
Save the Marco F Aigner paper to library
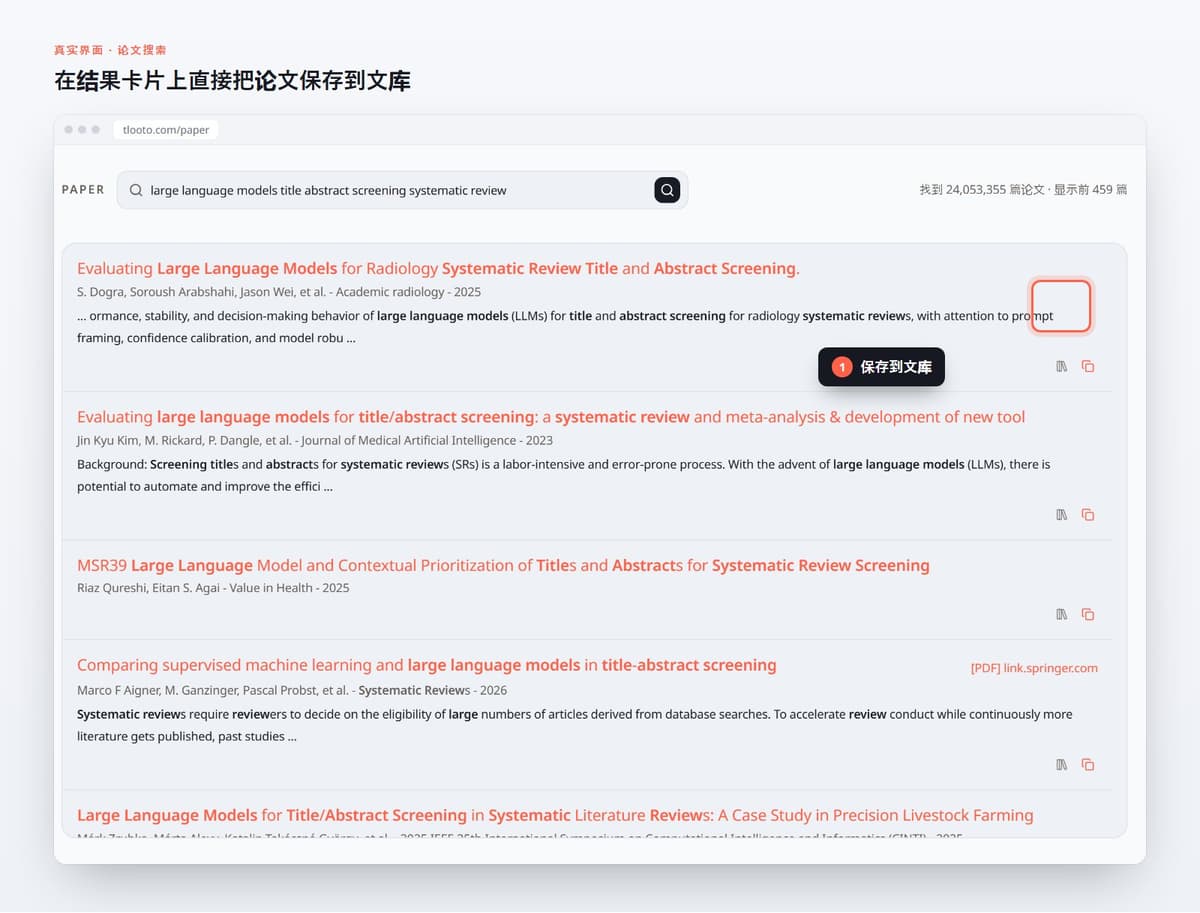coord(1062,765)
